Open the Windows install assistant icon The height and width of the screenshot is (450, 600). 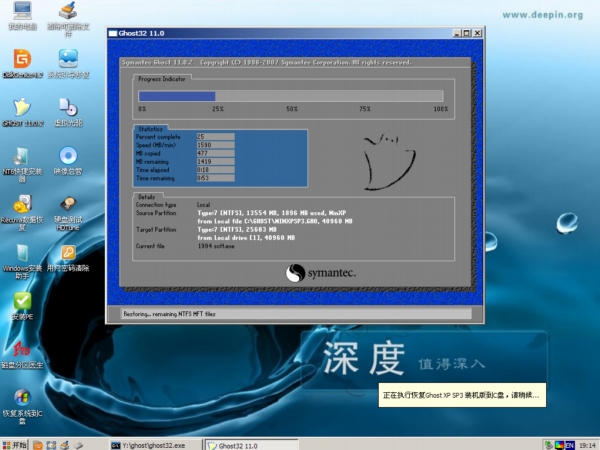pyautogui.click(x=22, y=262)
